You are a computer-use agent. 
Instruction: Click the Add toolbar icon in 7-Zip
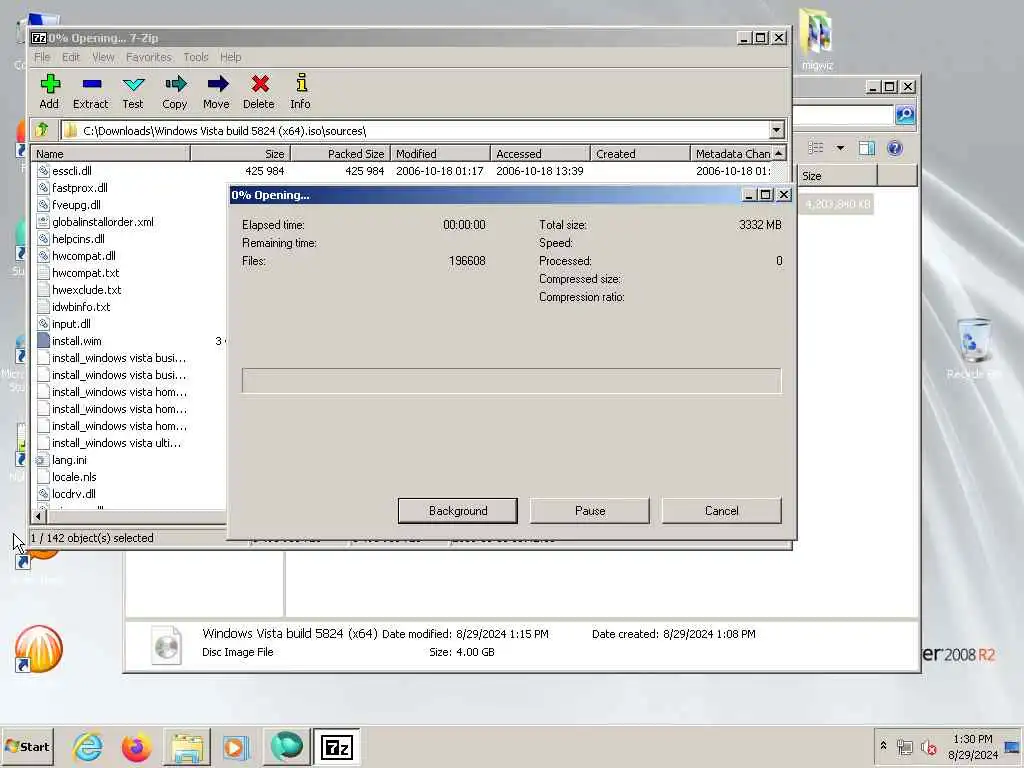tap(50, 91)
